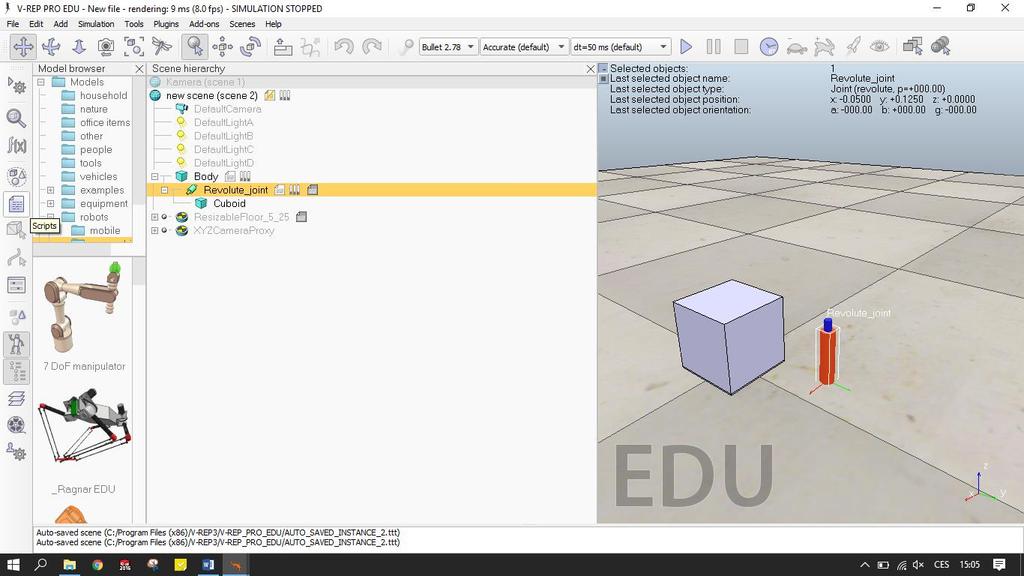The width and height of the screenshot is (1024, 576).
Task: Open the Accurate (default) dynamics dropdown
Action: (x=524, y=47)
